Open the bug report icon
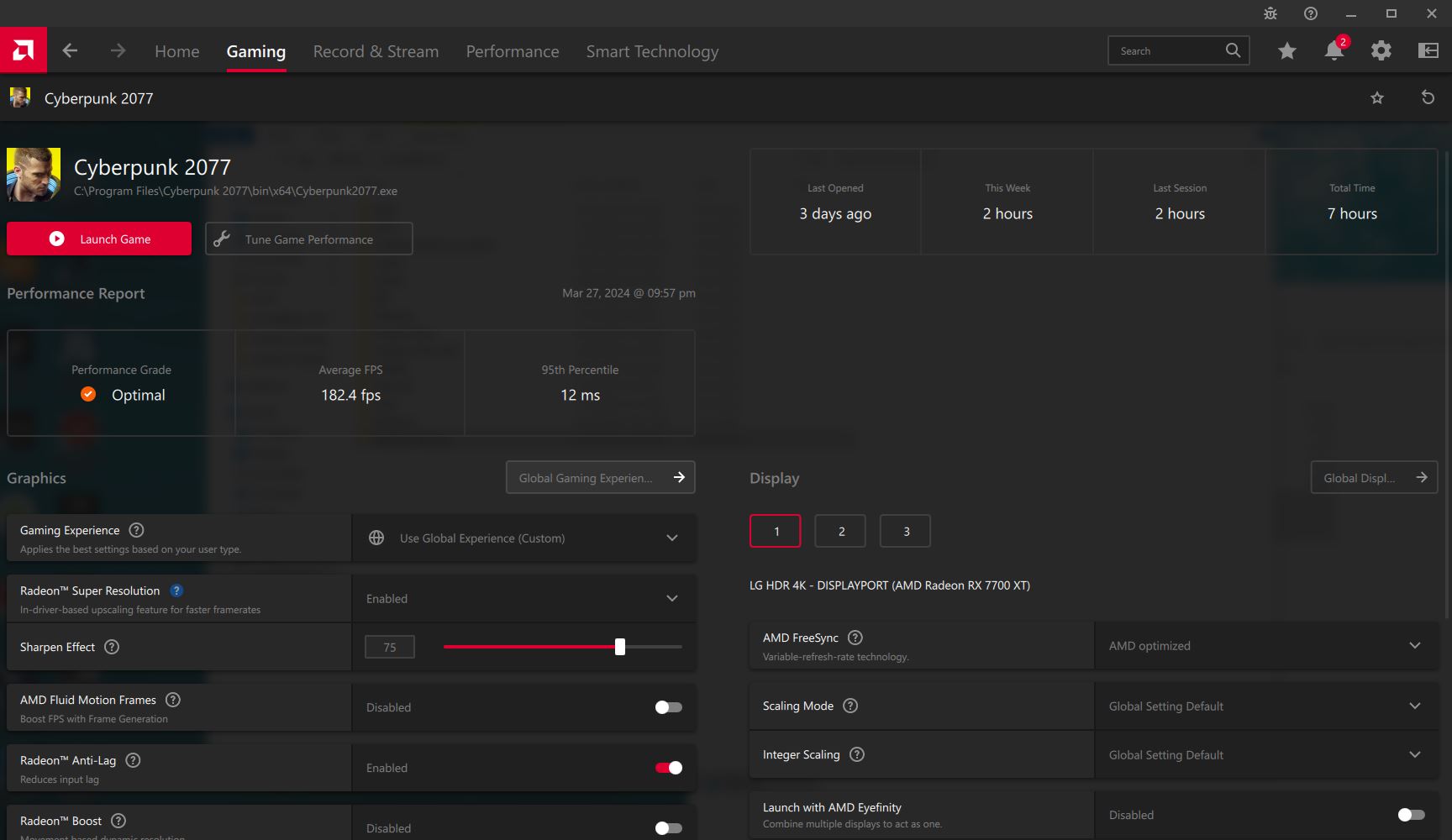 pos(1270,13)
